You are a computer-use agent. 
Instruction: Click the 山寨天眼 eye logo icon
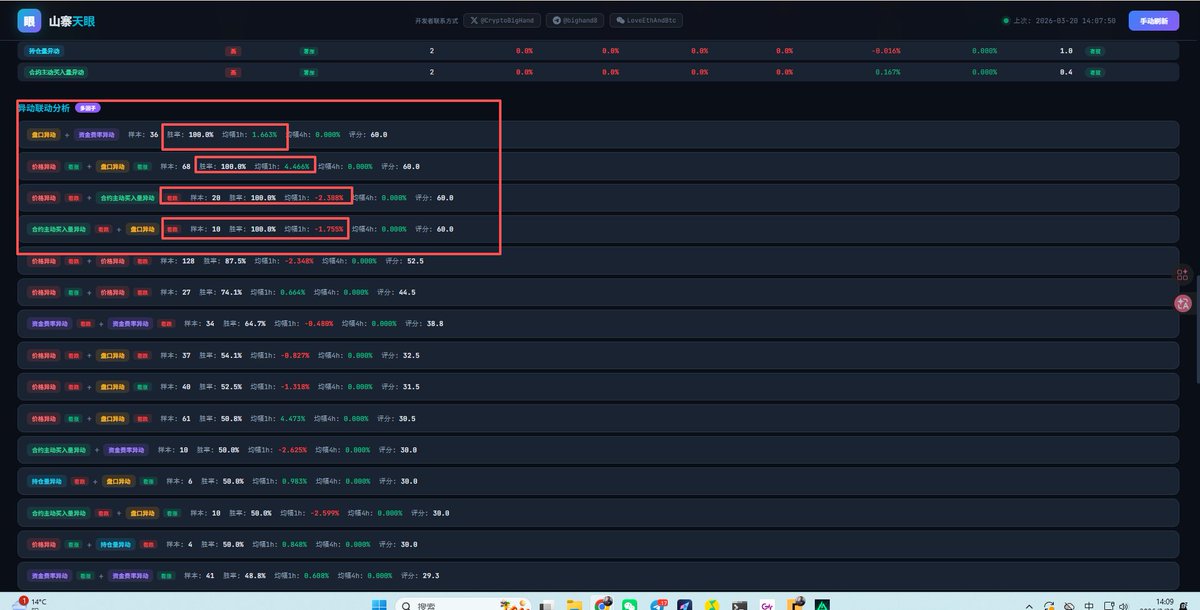(x=29, y=20)
